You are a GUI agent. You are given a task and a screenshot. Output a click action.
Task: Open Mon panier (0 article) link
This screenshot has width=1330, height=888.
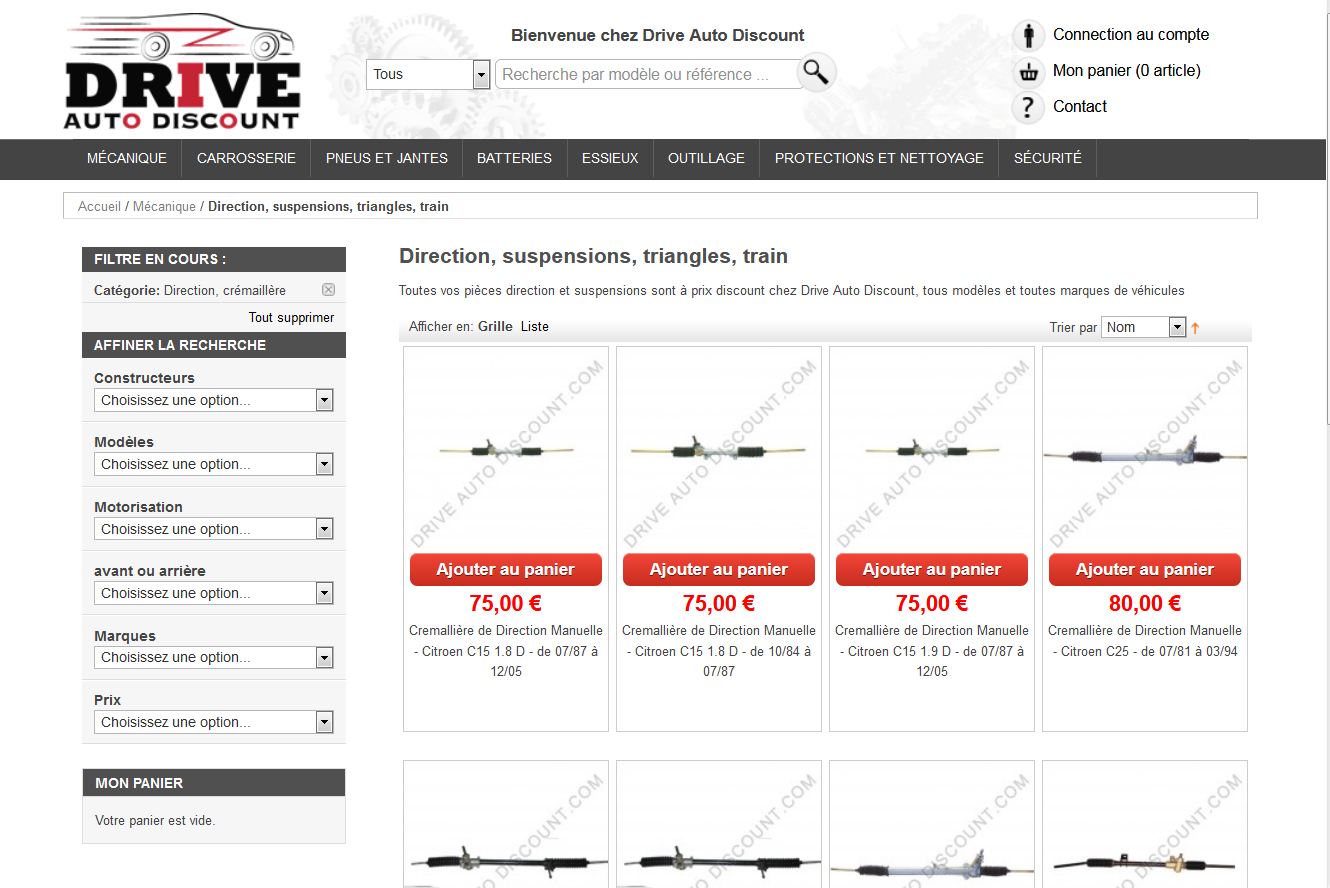[x=1127, y=70]
